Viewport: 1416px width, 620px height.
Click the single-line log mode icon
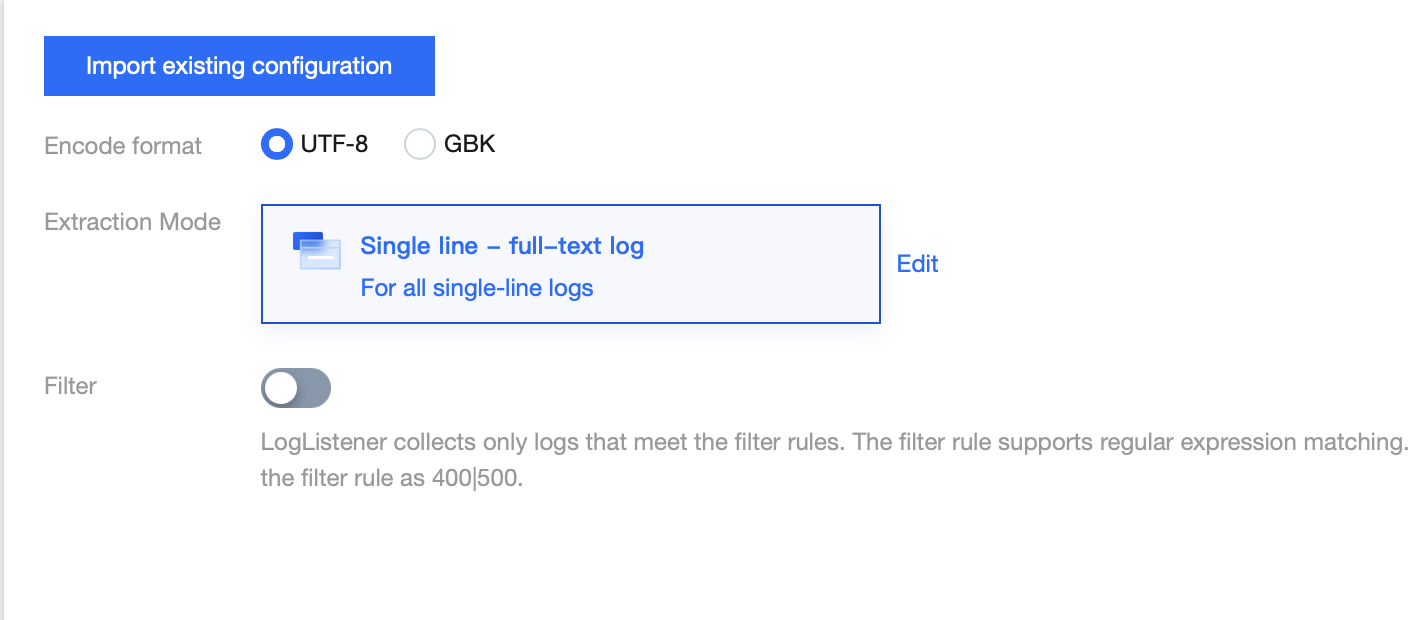click(x=317, y=251)
